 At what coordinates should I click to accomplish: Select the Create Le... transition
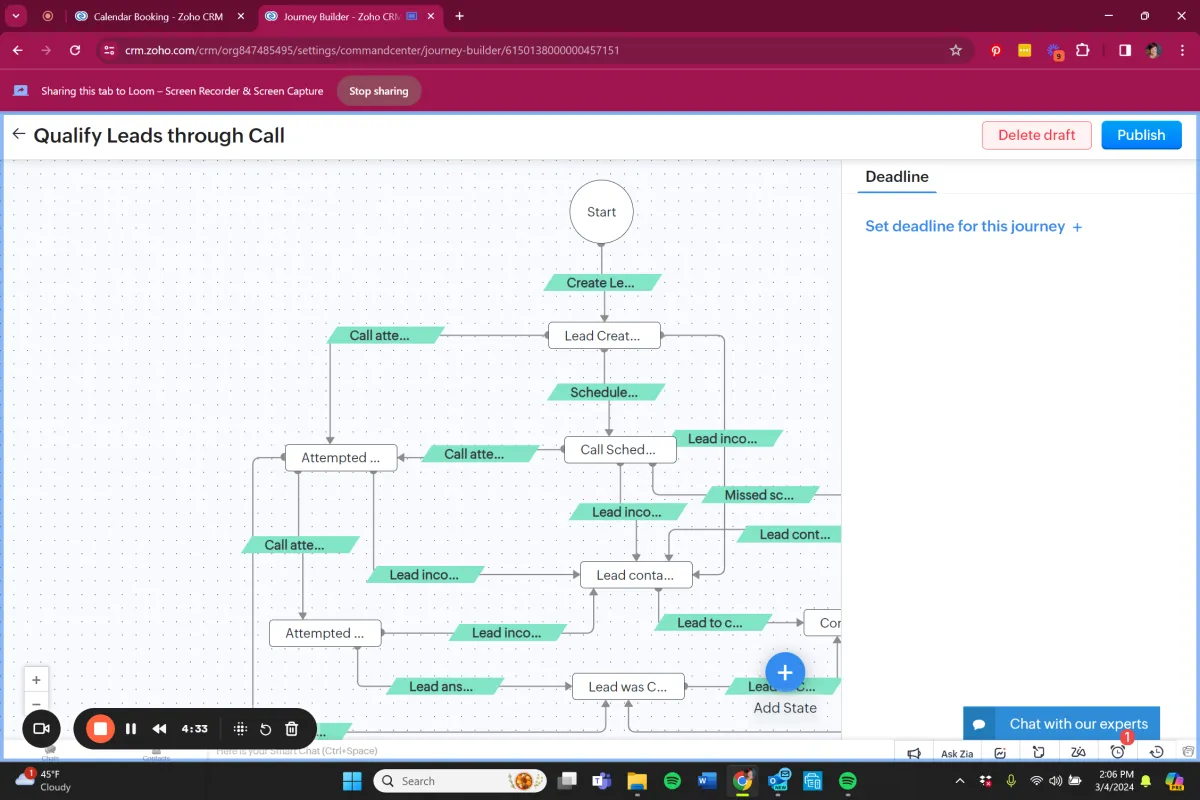click(x=603, y=283)
